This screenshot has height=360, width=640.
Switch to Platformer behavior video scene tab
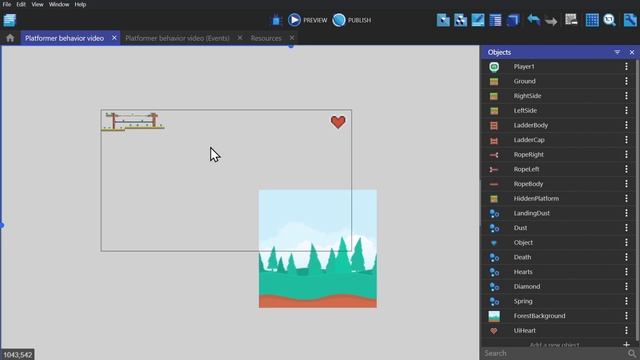64,38
